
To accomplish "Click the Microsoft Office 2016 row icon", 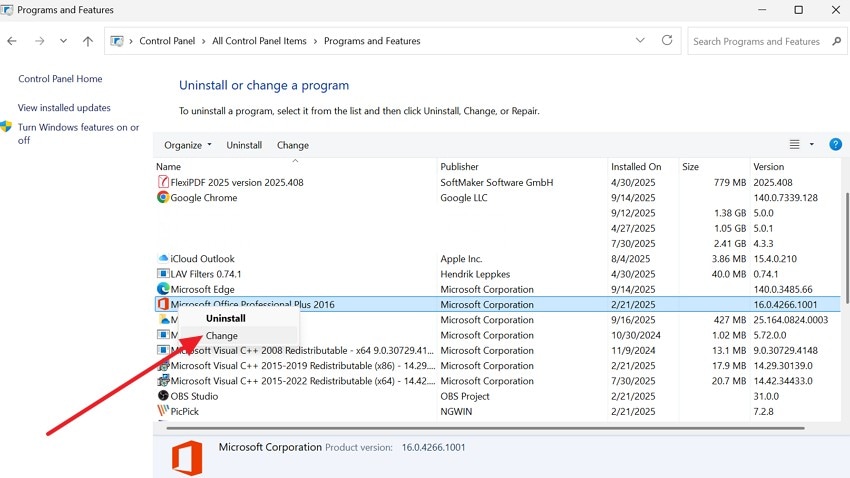I will pyautogui.click(x=163, y=304).
